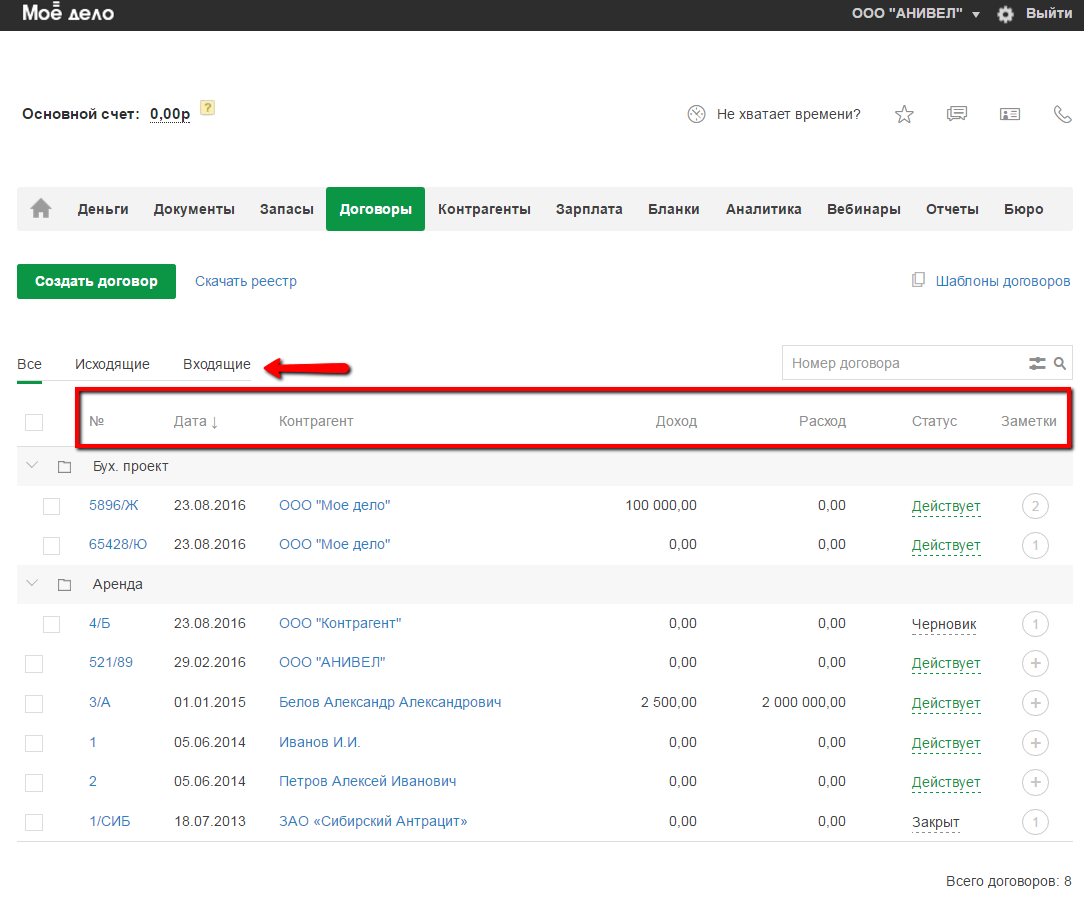Add a note to contract 521/89
The image size is (1084, 905).
click(x=1035, y=663)
